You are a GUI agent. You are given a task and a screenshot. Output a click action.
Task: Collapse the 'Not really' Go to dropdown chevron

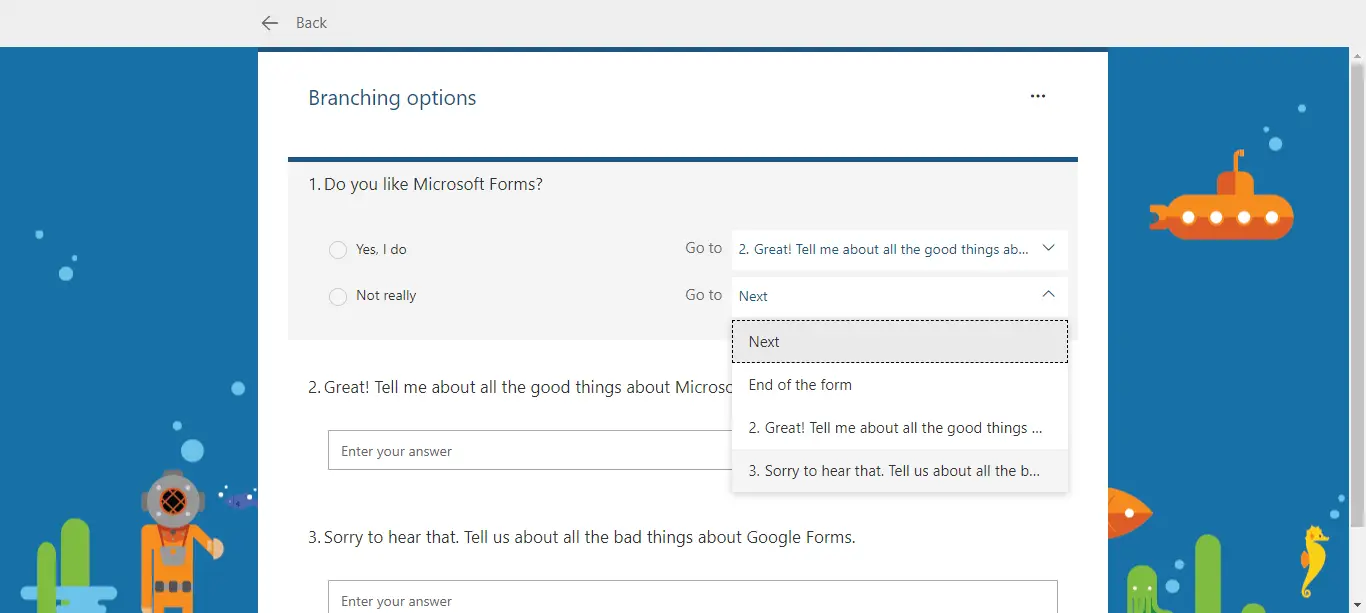(x=1048, y=294)
